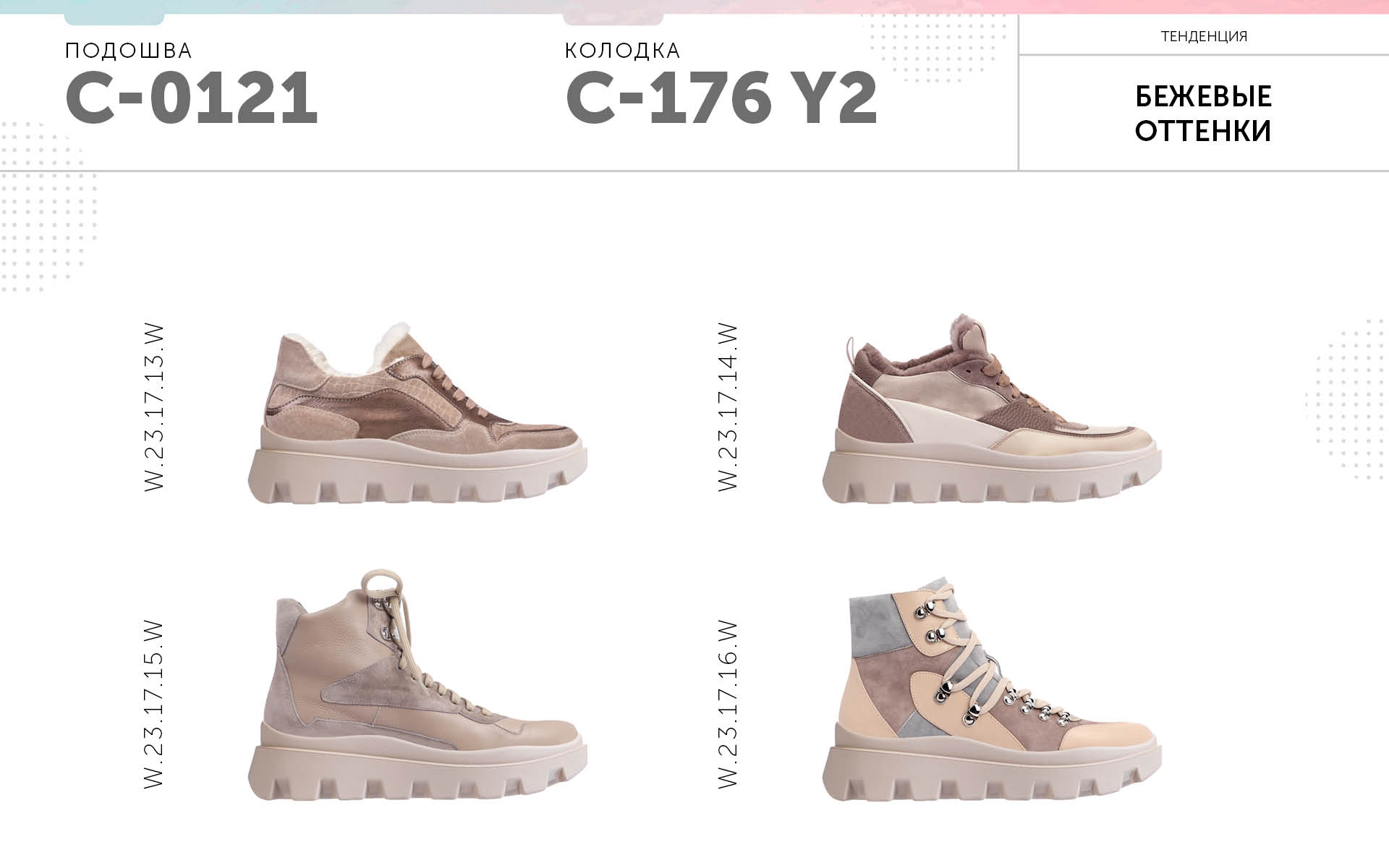
Task: Select the vertical W.23.17.15.W article code
Action: pyautogui.click(x=155, y=704)
